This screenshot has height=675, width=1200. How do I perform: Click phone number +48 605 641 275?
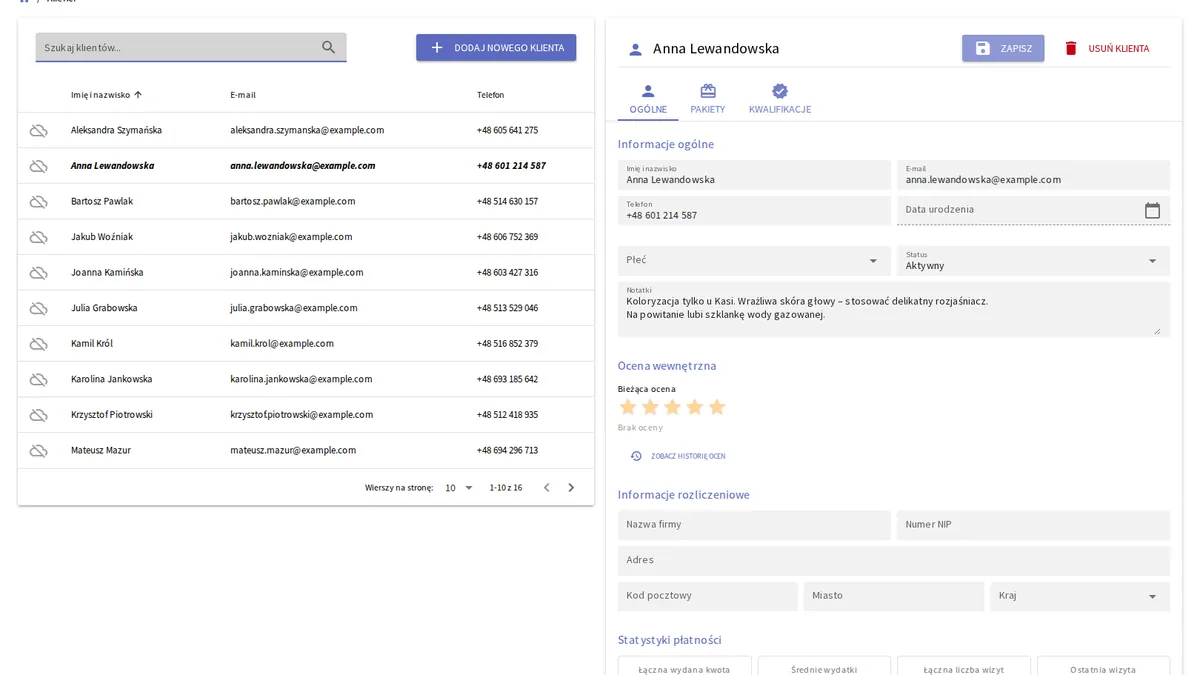[507, 130]
